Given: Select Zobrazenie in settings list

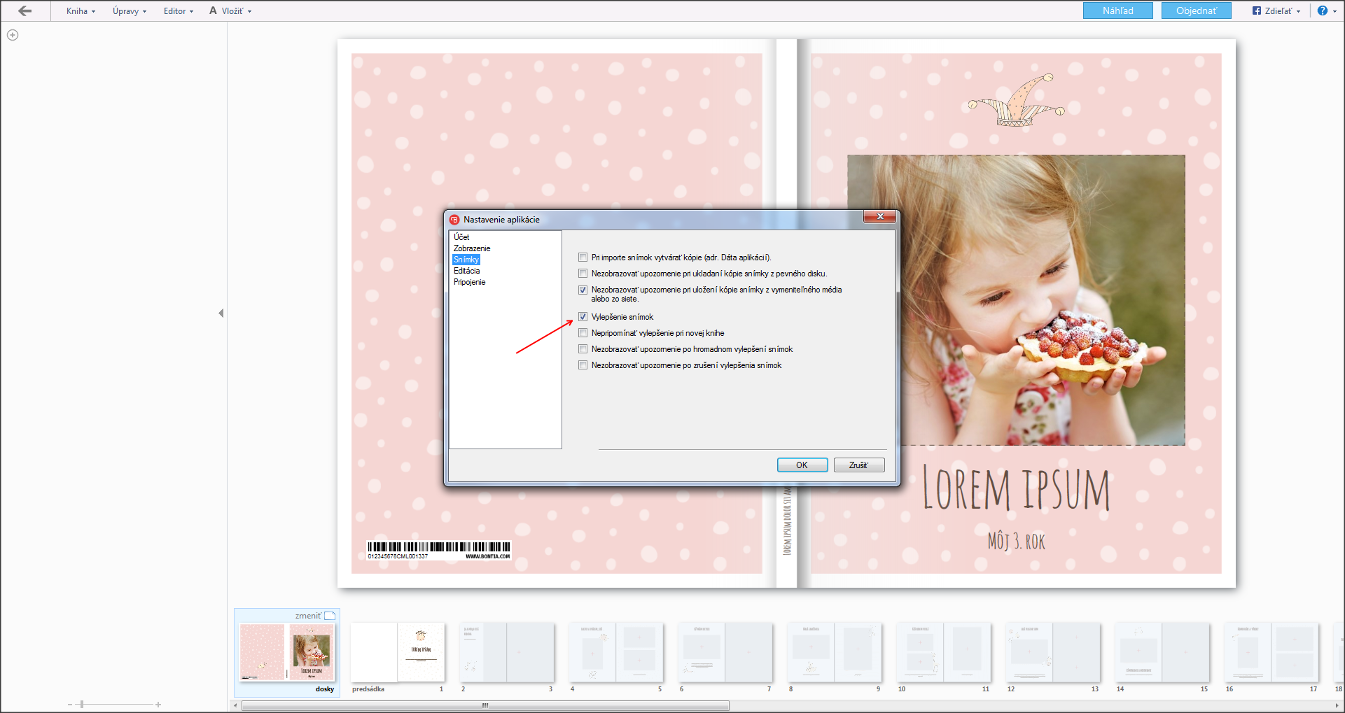Looking at the screenshot, I should (472, 248).
